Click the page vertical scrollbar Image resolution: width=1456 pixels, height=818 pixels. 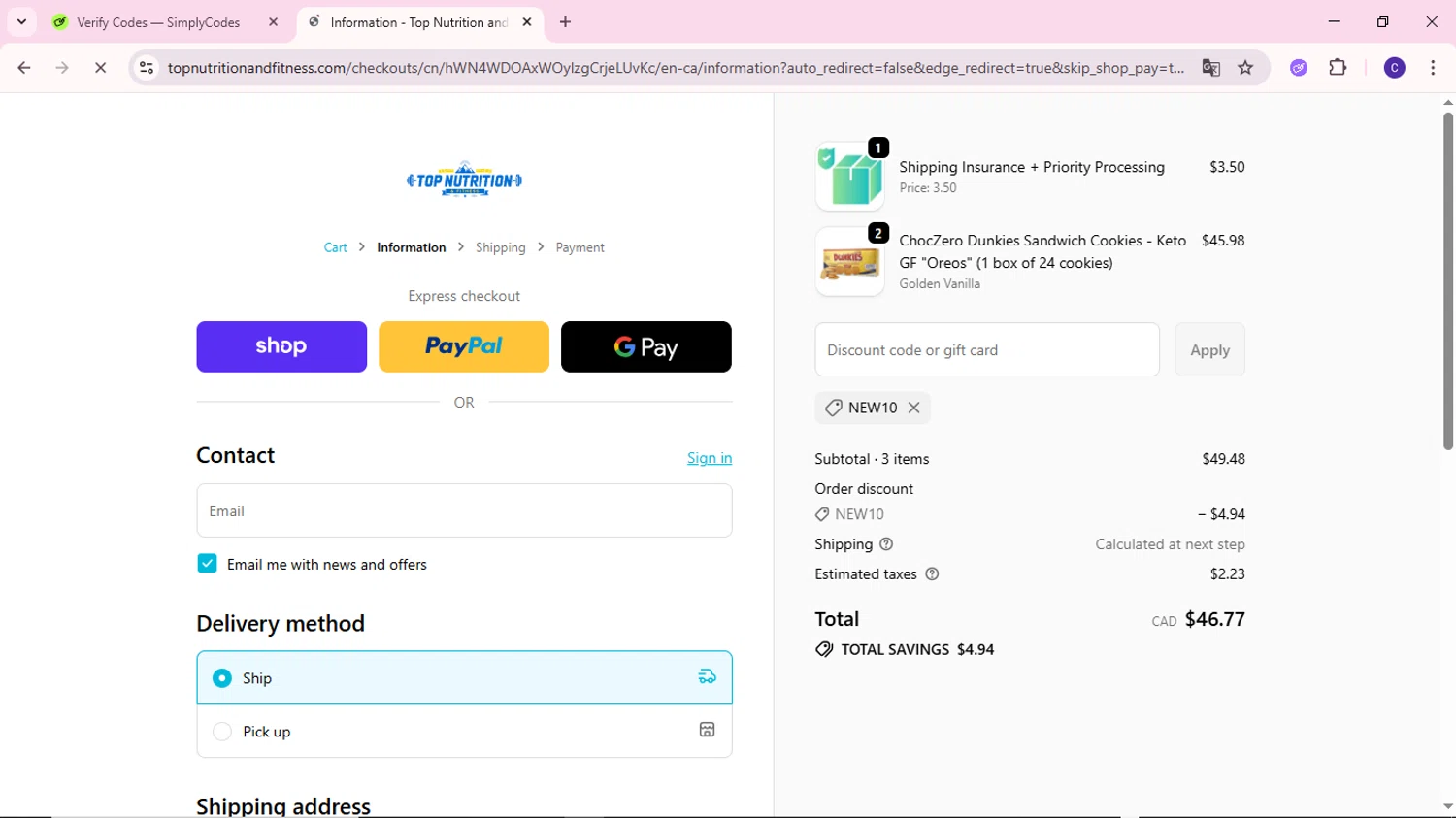point(1447,281)
